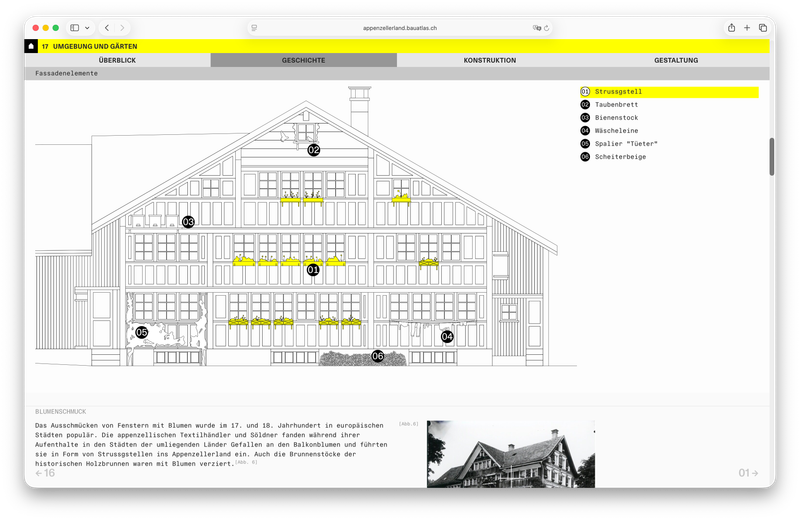
Task: Go to previous chapter 16 arrow
Action: 45,473
